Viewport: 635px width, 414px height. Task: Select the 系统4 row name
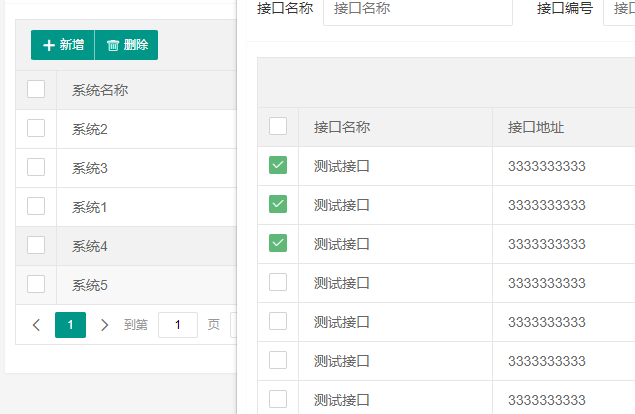90,246
